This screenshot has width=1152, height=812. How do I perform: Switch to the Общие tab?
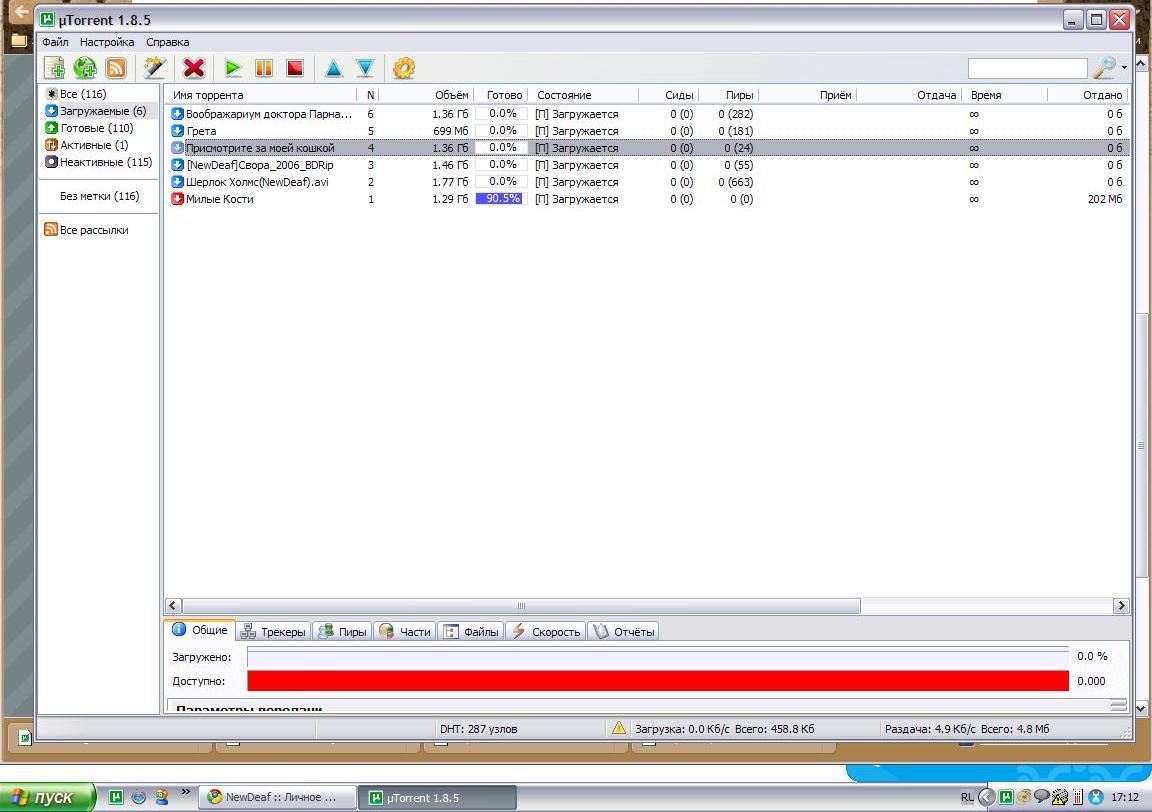coord(201,630)
